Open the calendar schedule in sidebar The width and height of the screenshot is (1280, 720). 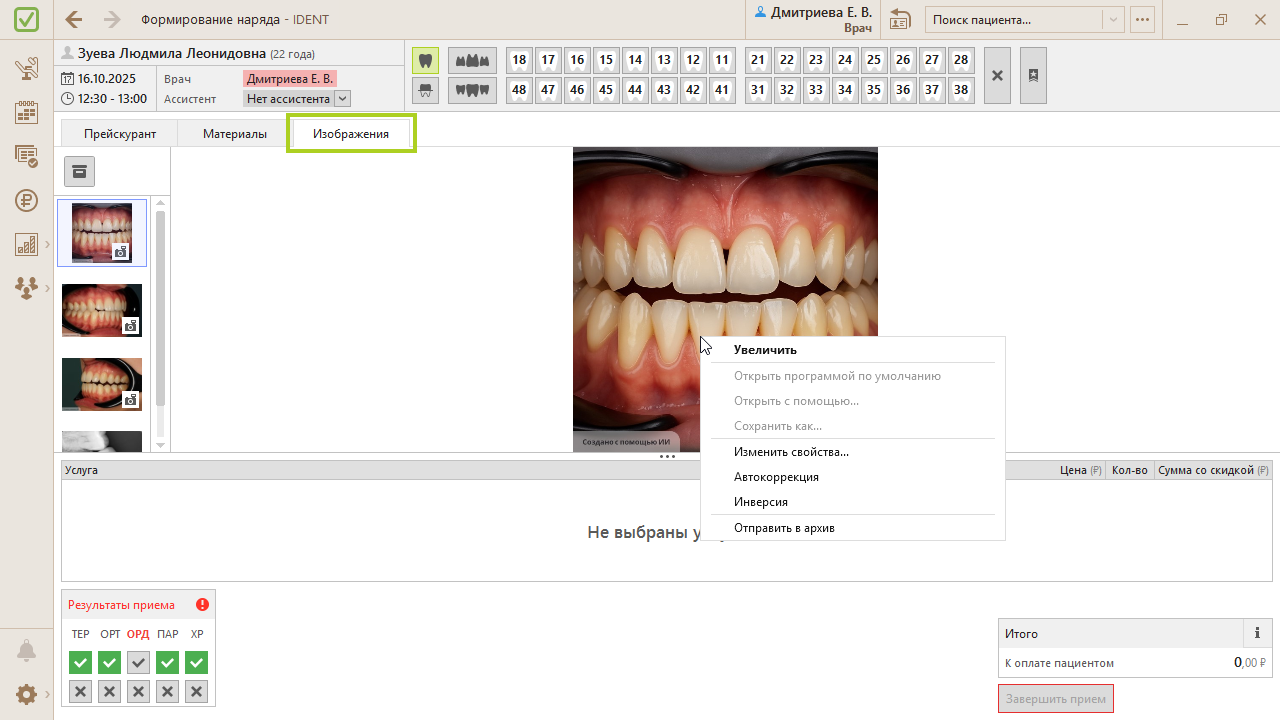[x=27, y=112]
